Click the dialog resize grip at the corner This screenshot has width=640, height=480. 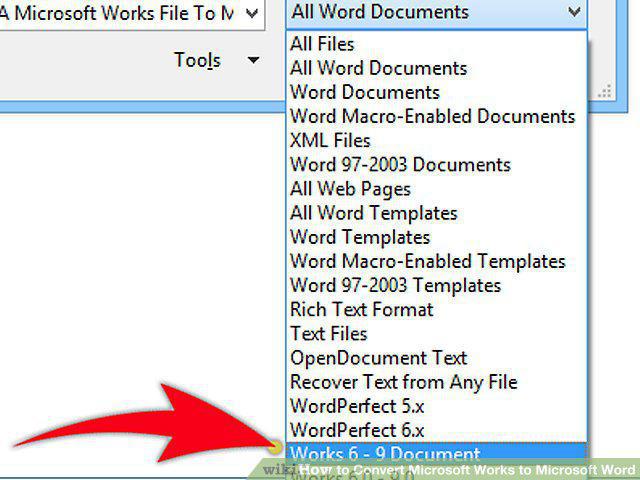(x=605, y=91)
